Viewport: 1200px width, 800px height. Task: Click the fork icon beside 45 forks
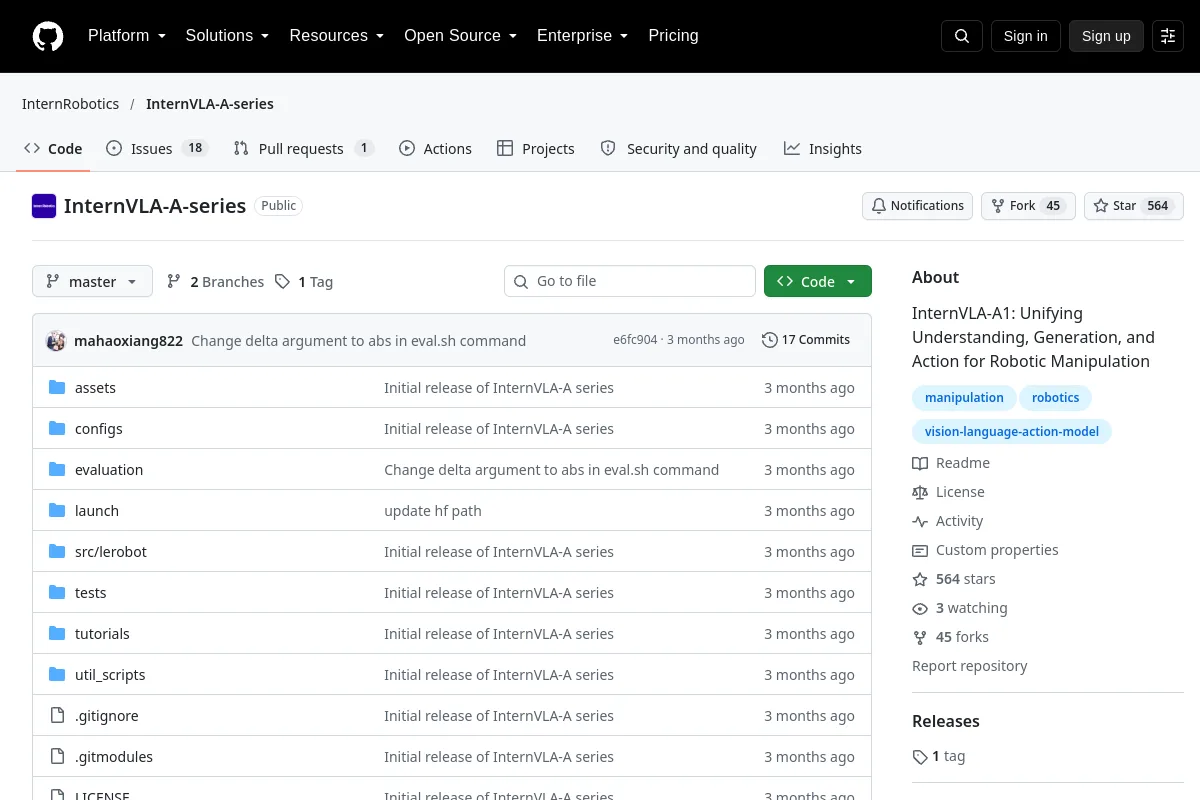pos(920,637)
